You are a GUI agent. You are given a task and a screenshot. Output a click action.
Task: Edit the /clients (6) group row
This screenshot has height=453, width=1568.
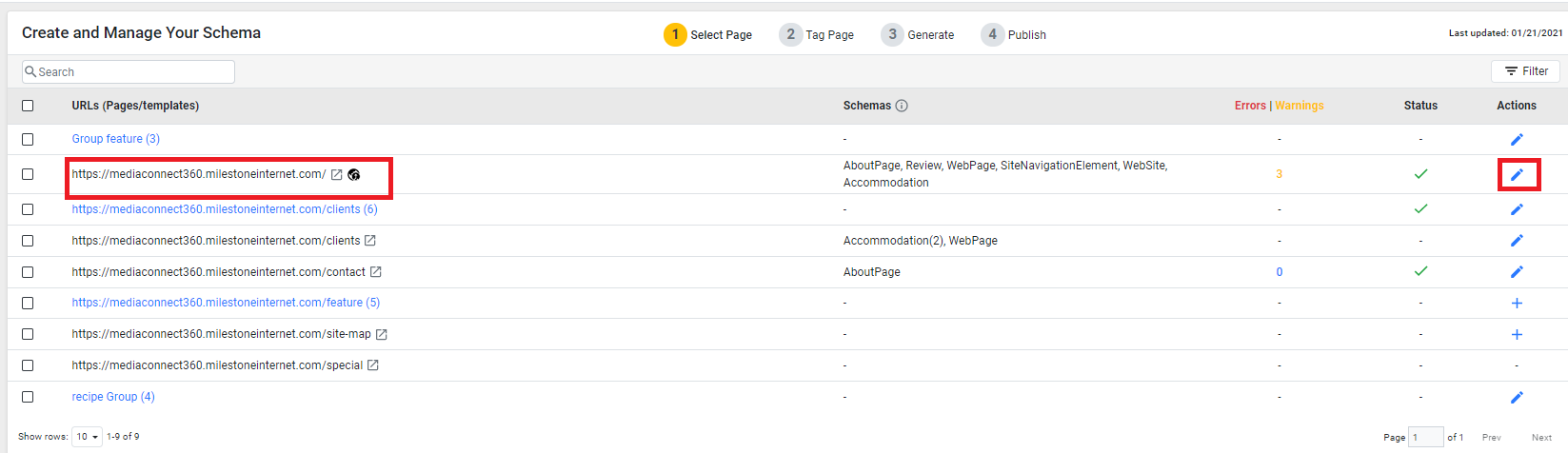tap(1517, 209)
